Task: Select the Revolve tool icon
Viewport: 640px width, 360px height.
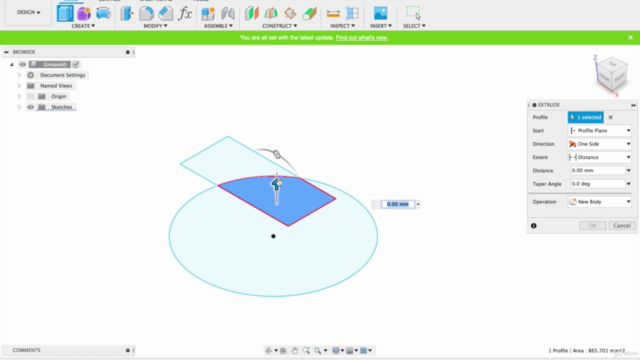Action: [103, 13]
